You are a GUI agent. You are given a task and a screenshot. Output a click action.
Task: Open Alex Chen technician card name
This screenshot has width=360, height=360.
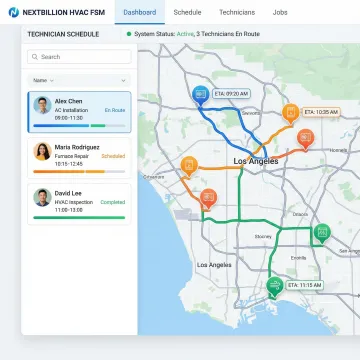point(68,101)
